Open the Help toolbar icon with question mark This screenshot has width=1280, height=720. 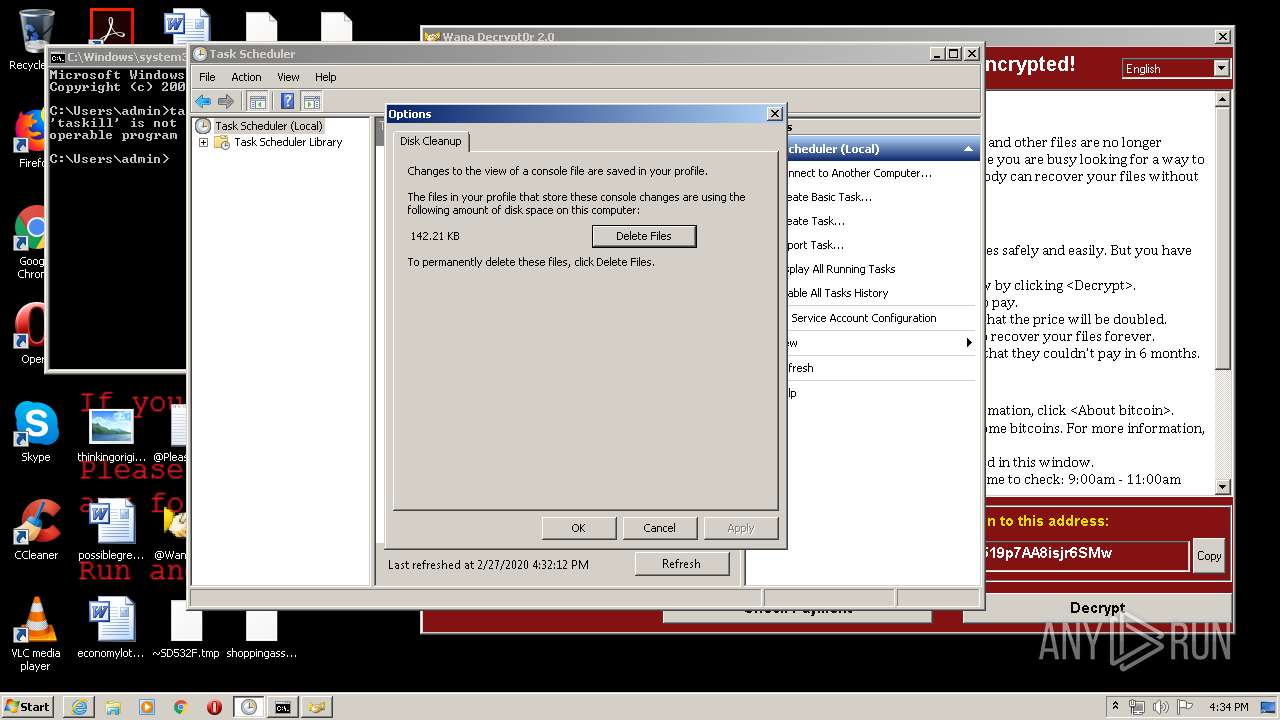click(x=288, y=101)
